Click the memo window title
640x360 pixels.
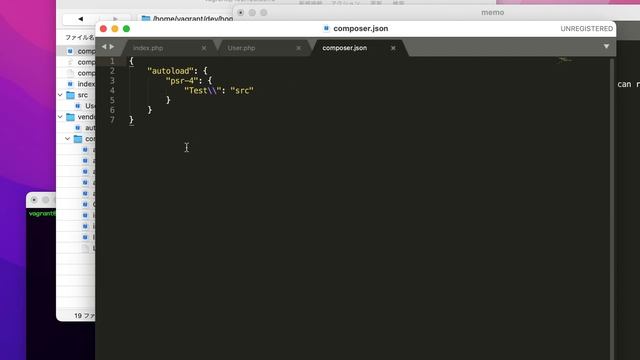pyautogui.click(x=493, y=13)
